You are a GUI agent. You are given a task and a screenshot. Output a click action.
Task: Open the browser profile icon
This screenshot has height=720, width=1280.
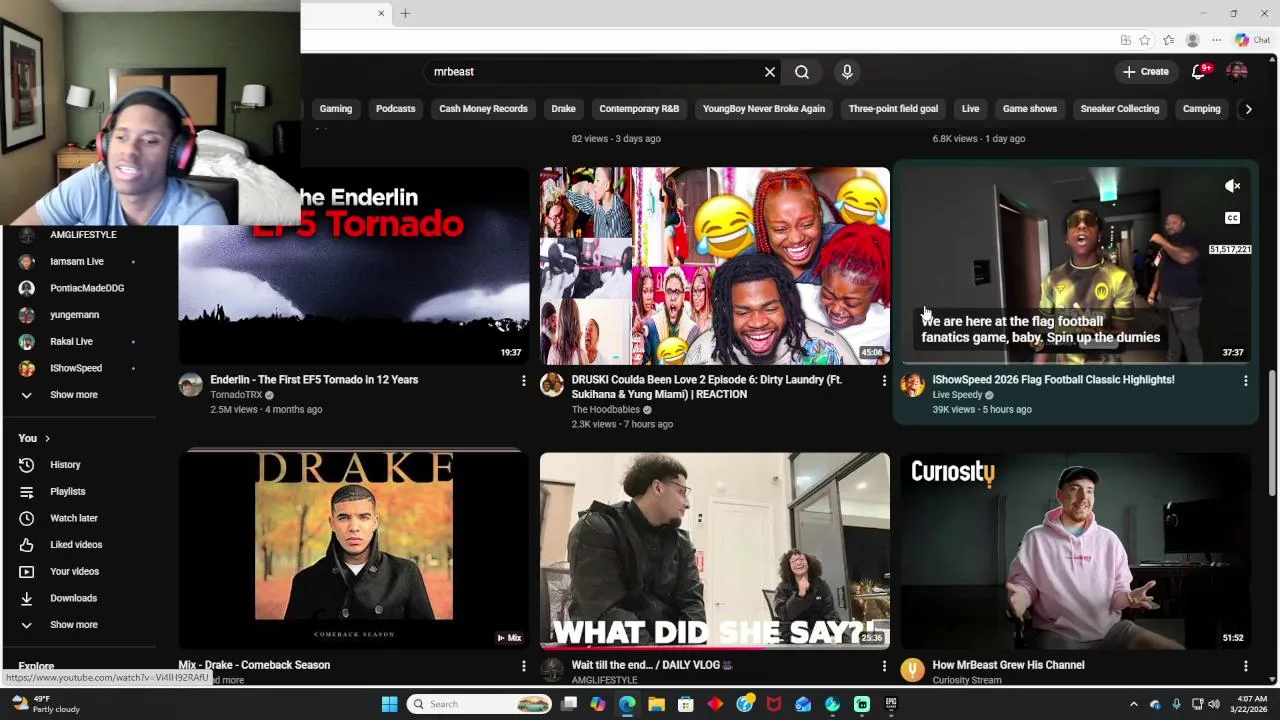click(x=1192, y=40)
